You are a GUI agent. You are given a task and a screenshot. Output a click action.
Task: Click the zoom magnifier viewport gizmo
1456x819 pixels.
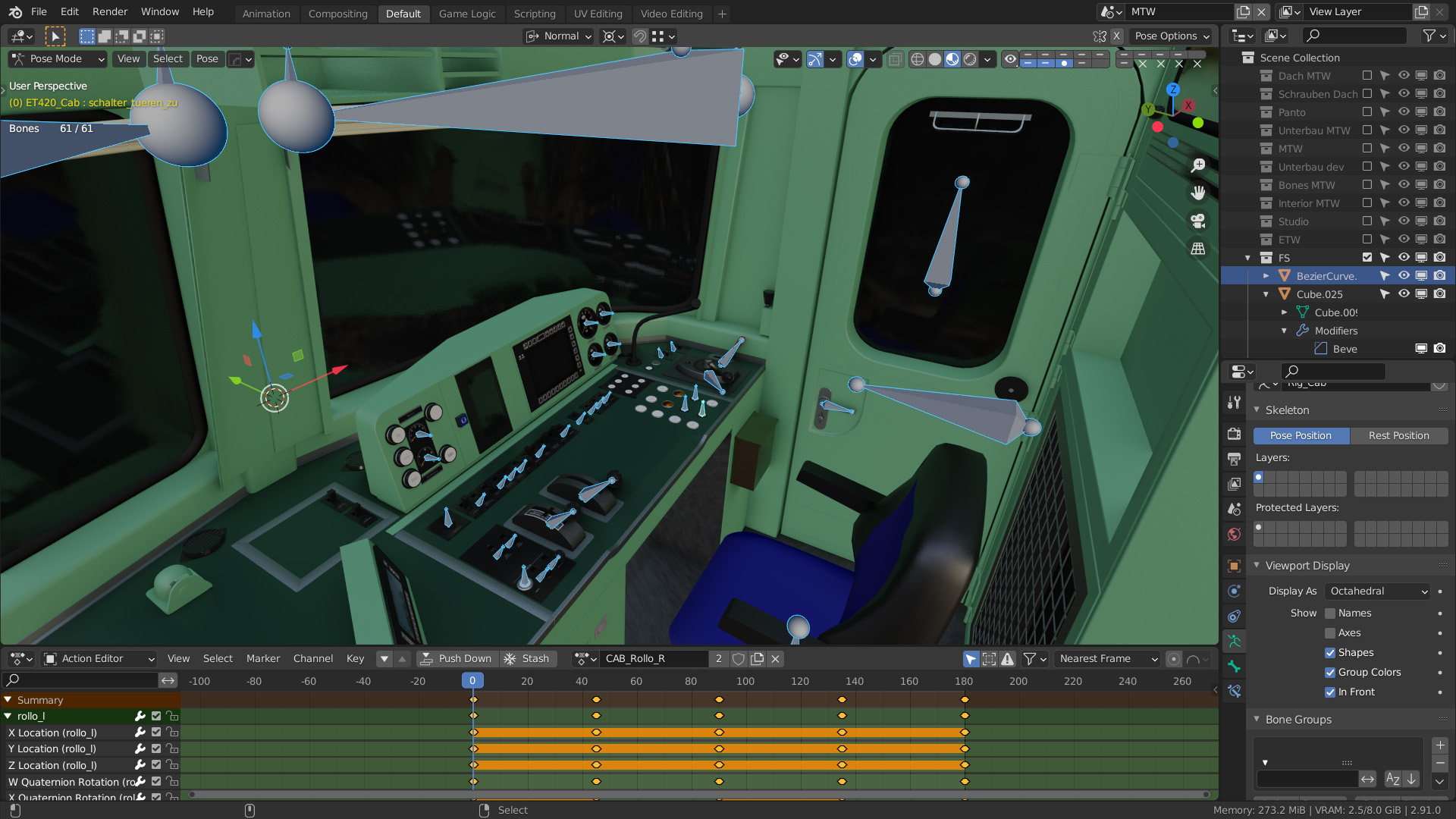pyautogui.click(x=1198, y=165)
